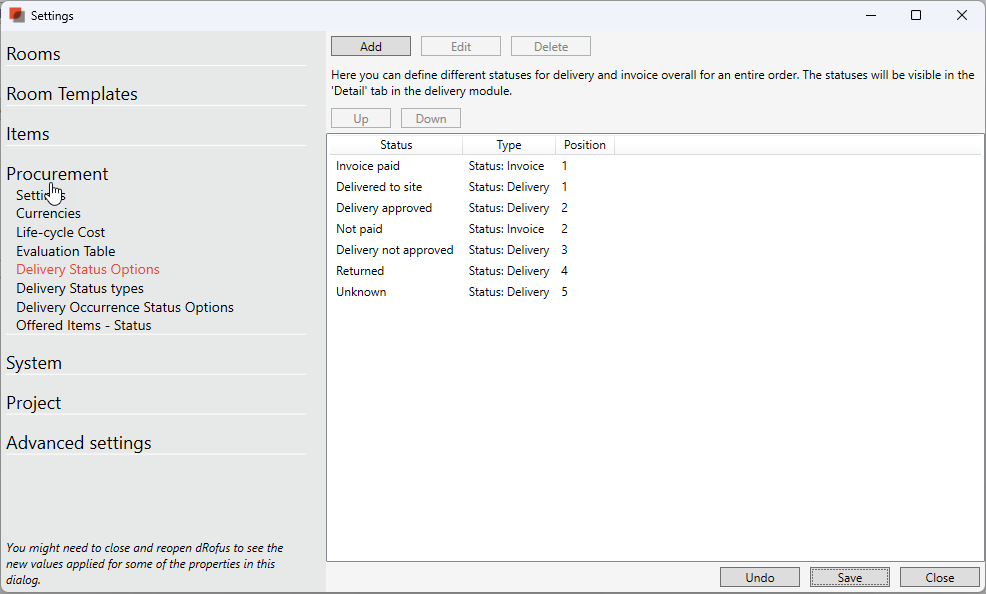Image resolution: width=986 pixels, height=594 pixels.
Task: Click the dRofus app icon in title bar
Action: click(x=16, y=16)
